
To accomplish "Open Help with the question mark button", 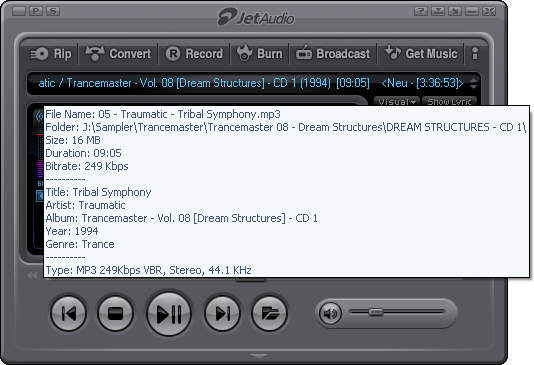I will click(421, 12).
